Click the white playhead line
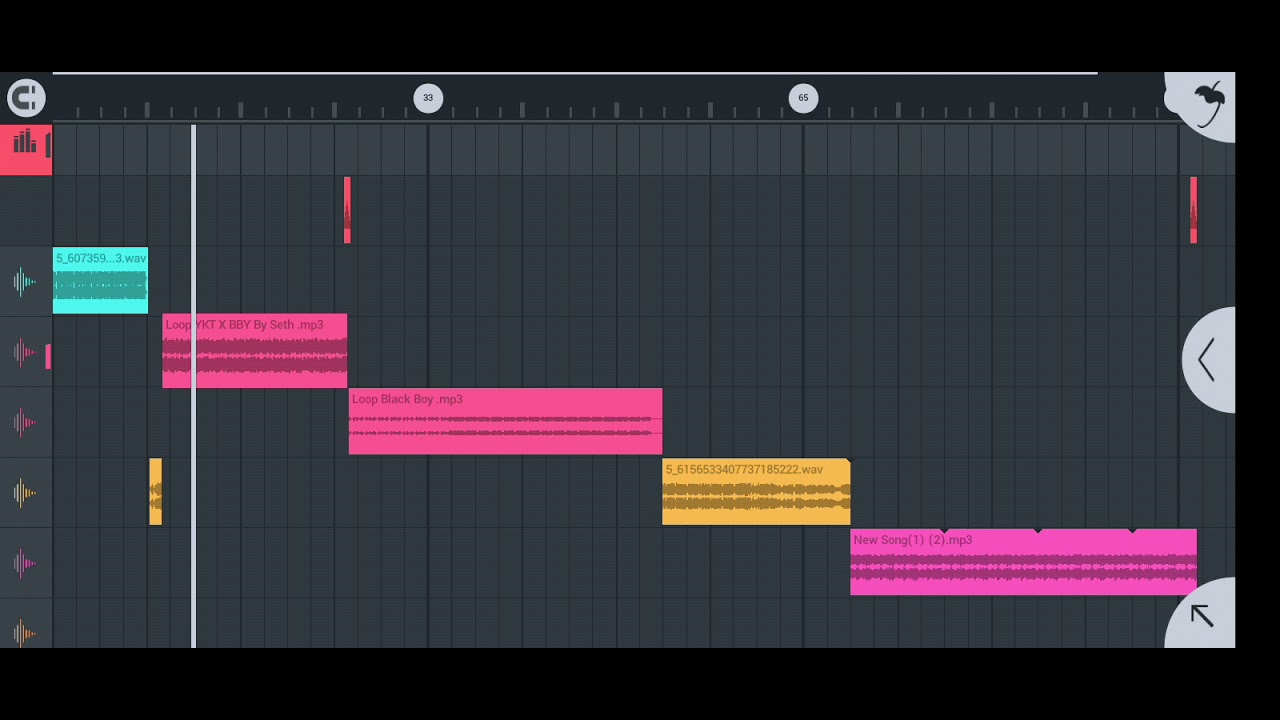 (x=193, y=386)
